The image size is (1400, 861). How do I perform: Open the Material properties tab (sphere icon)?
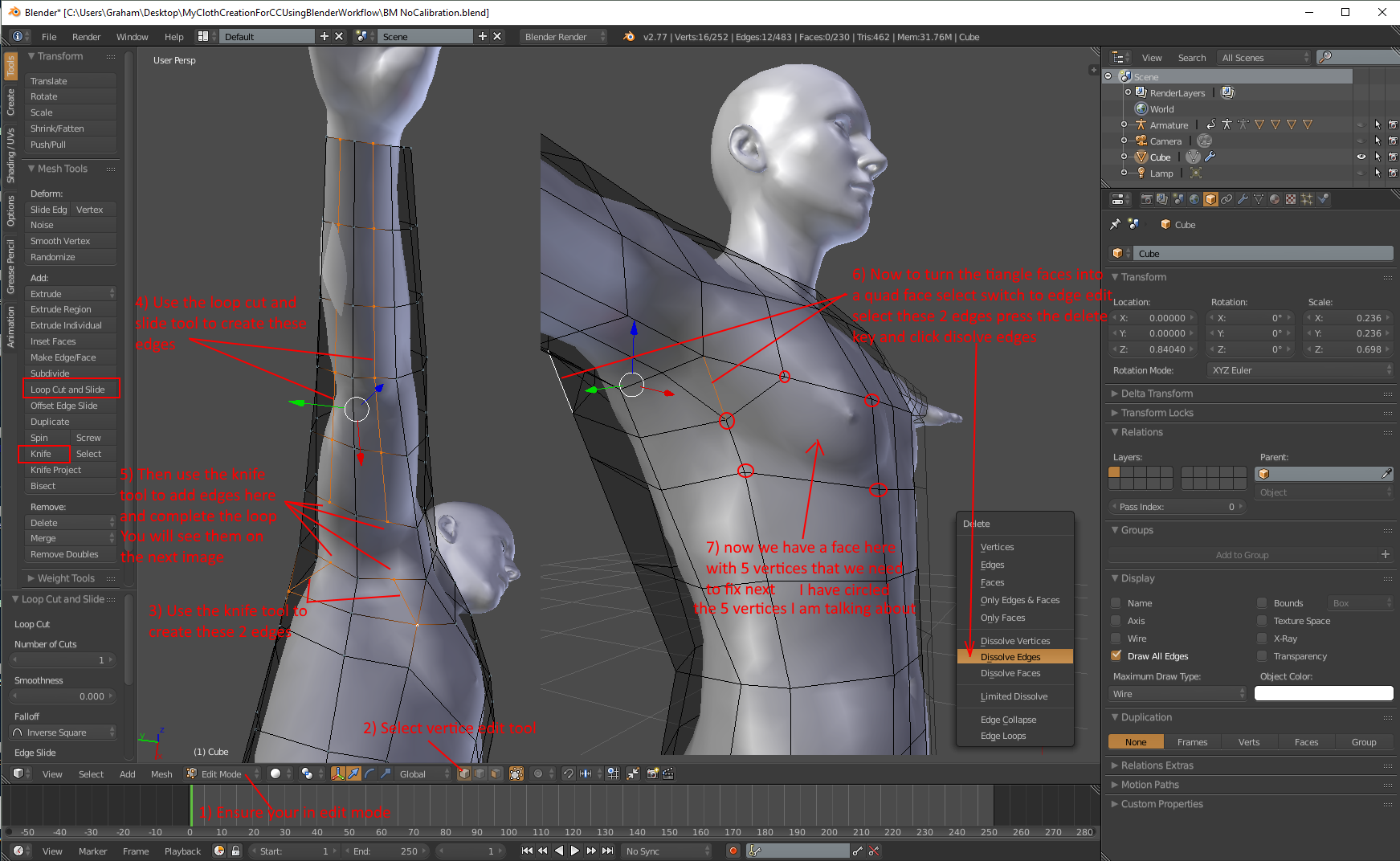click(1275, 199)
